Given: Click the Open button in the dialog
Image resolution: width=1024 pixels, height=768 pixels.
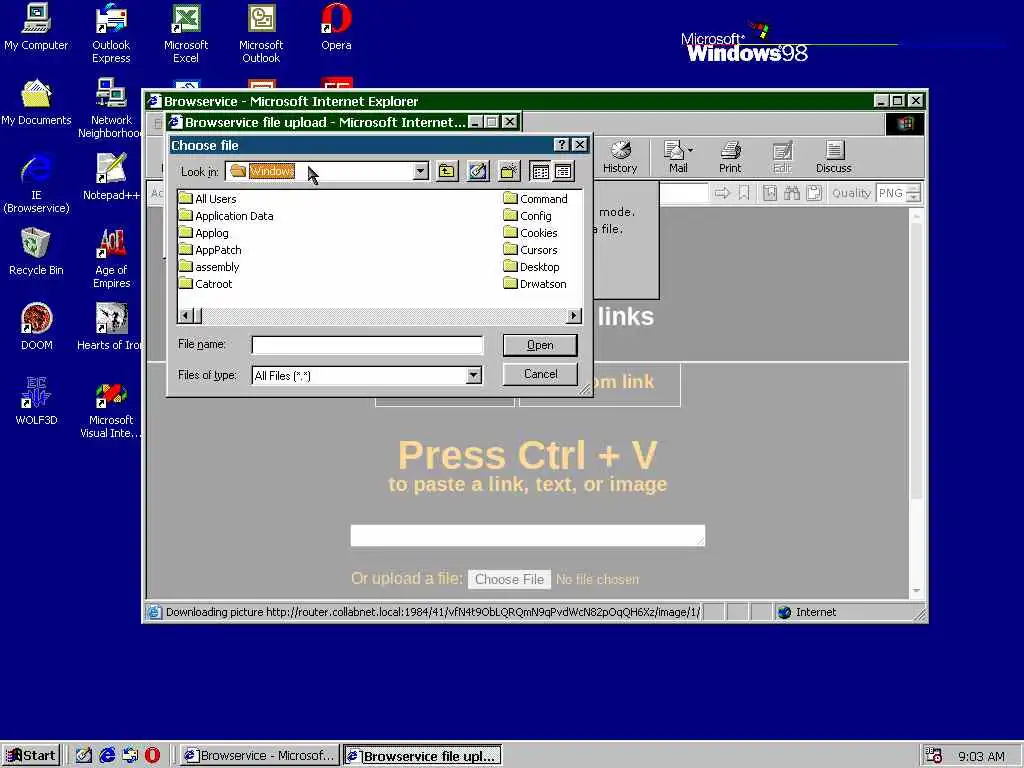Looking at the screenshot, I should tap(540, 345).
